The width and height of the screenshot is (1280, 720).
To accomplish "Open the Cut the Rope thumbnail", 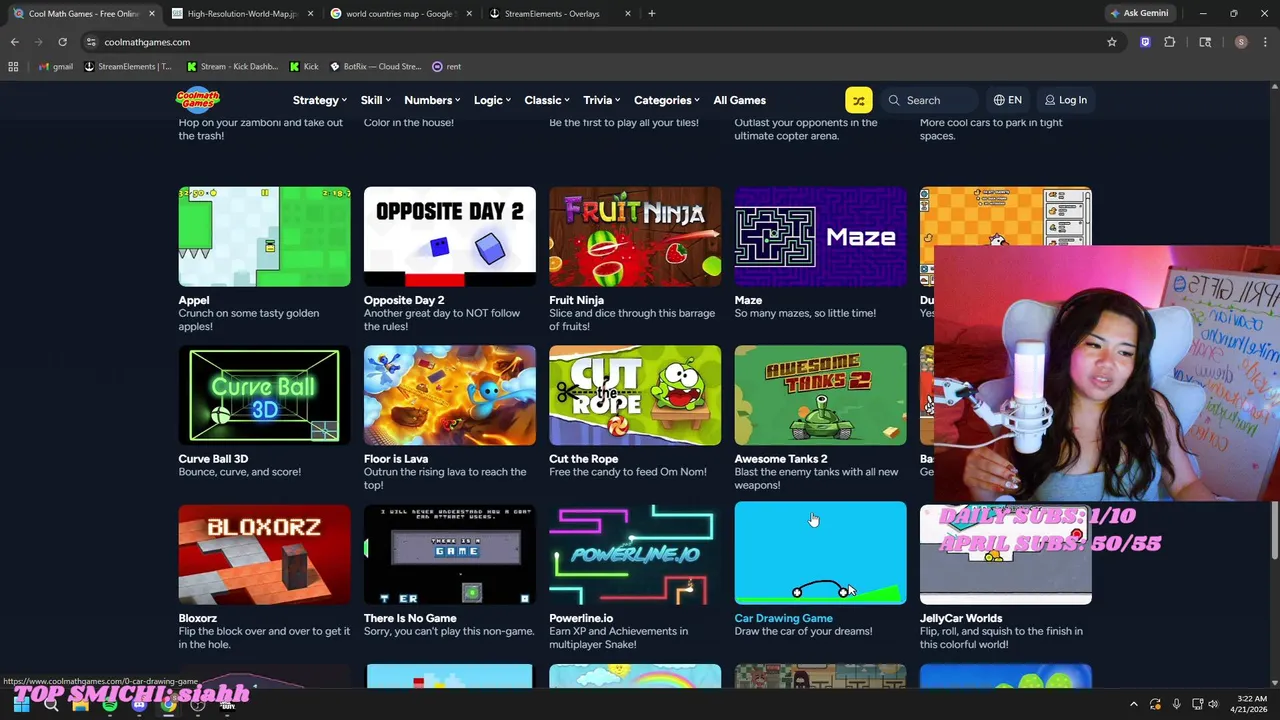I will pyautogui.click(x=635, y=395).
